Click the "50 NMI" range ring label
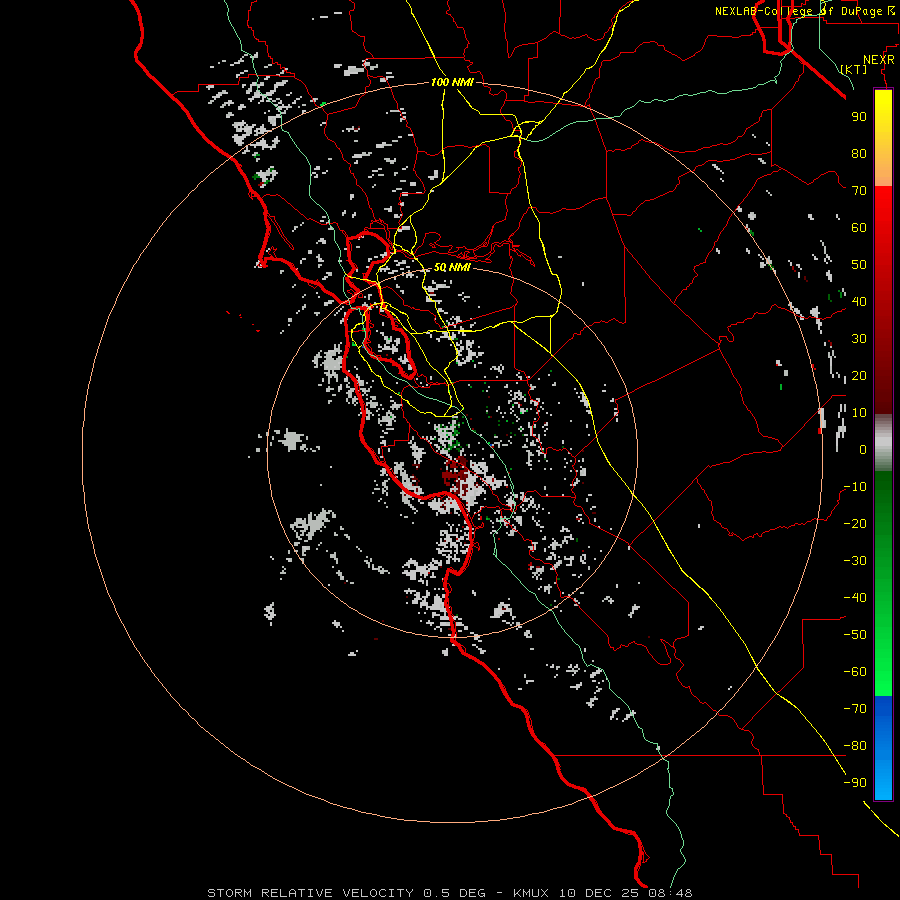This screenshot has height=900, width=900. [x=452, y=267]
